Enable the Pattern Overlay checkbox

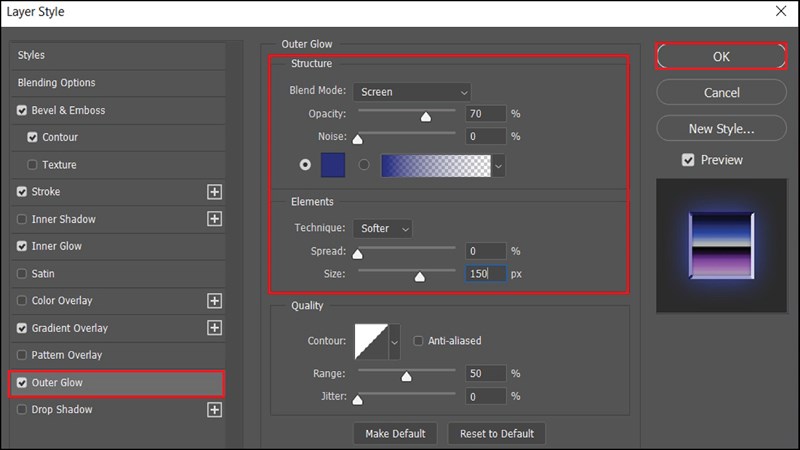pos(22,355)
